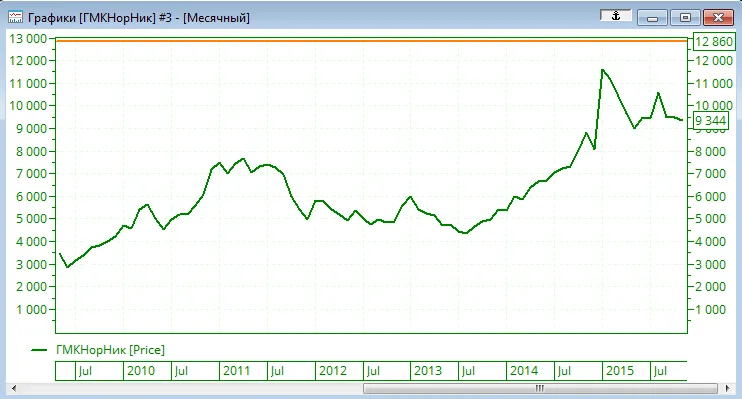This screenshot has width=742, height=399.
Task: Click the ГМКНорНик [Price] legend entry
Action: click(110, 350)
